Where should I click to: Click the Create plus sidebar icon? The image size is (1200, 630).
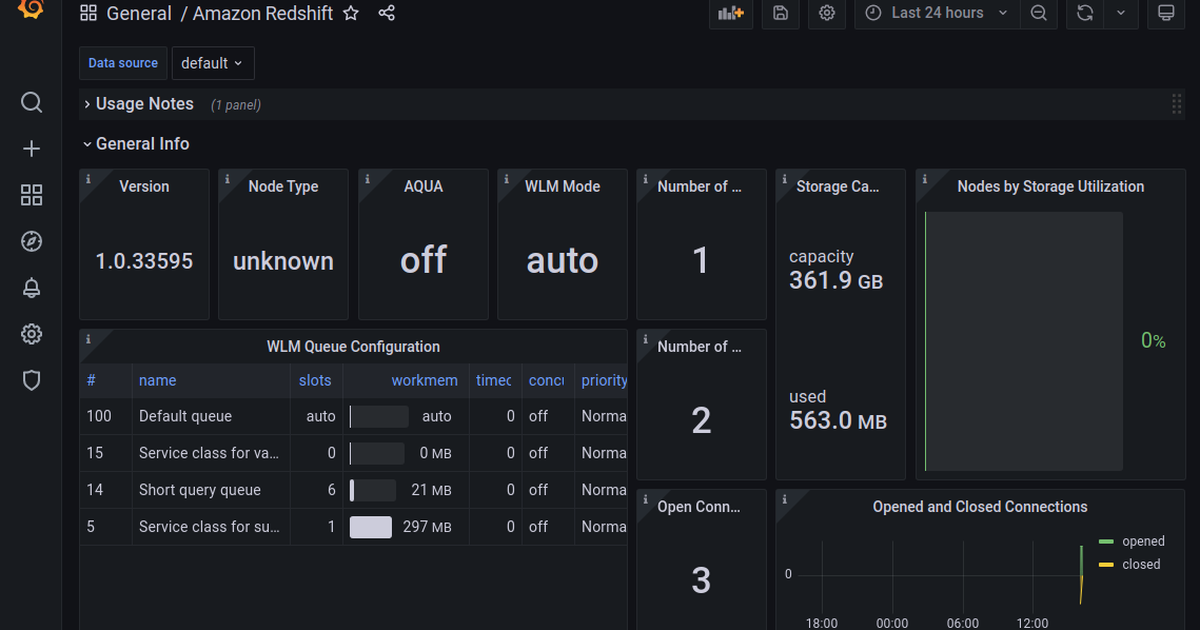31,149
